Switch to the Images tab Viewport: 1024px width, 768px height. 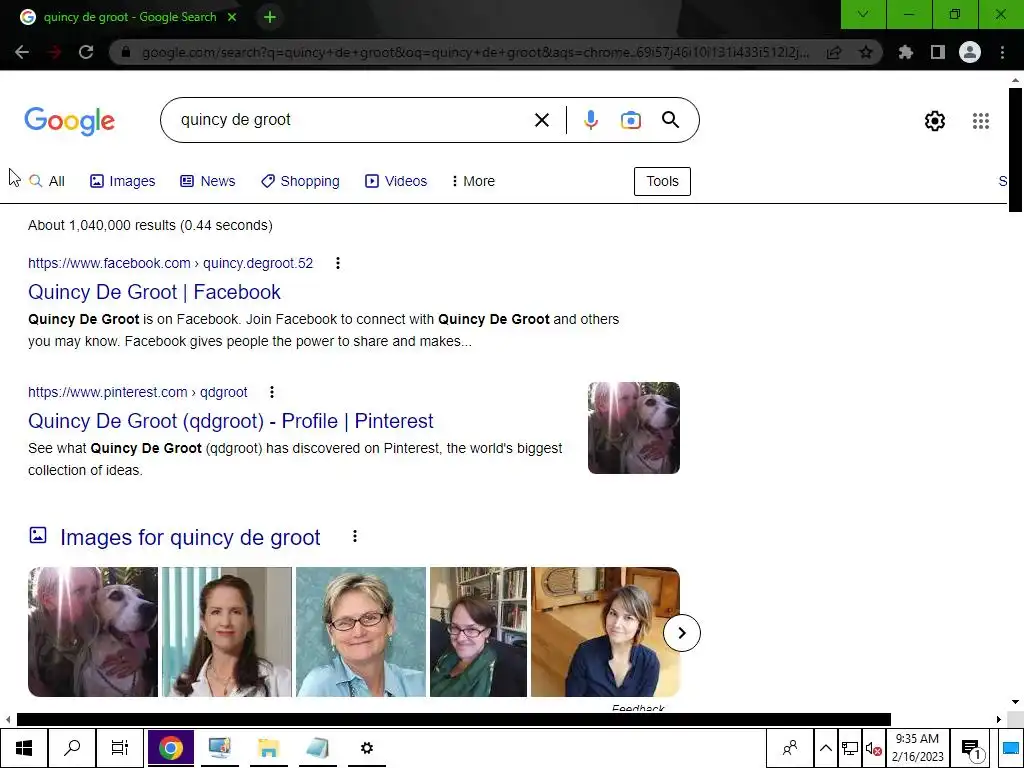[123, 181]
